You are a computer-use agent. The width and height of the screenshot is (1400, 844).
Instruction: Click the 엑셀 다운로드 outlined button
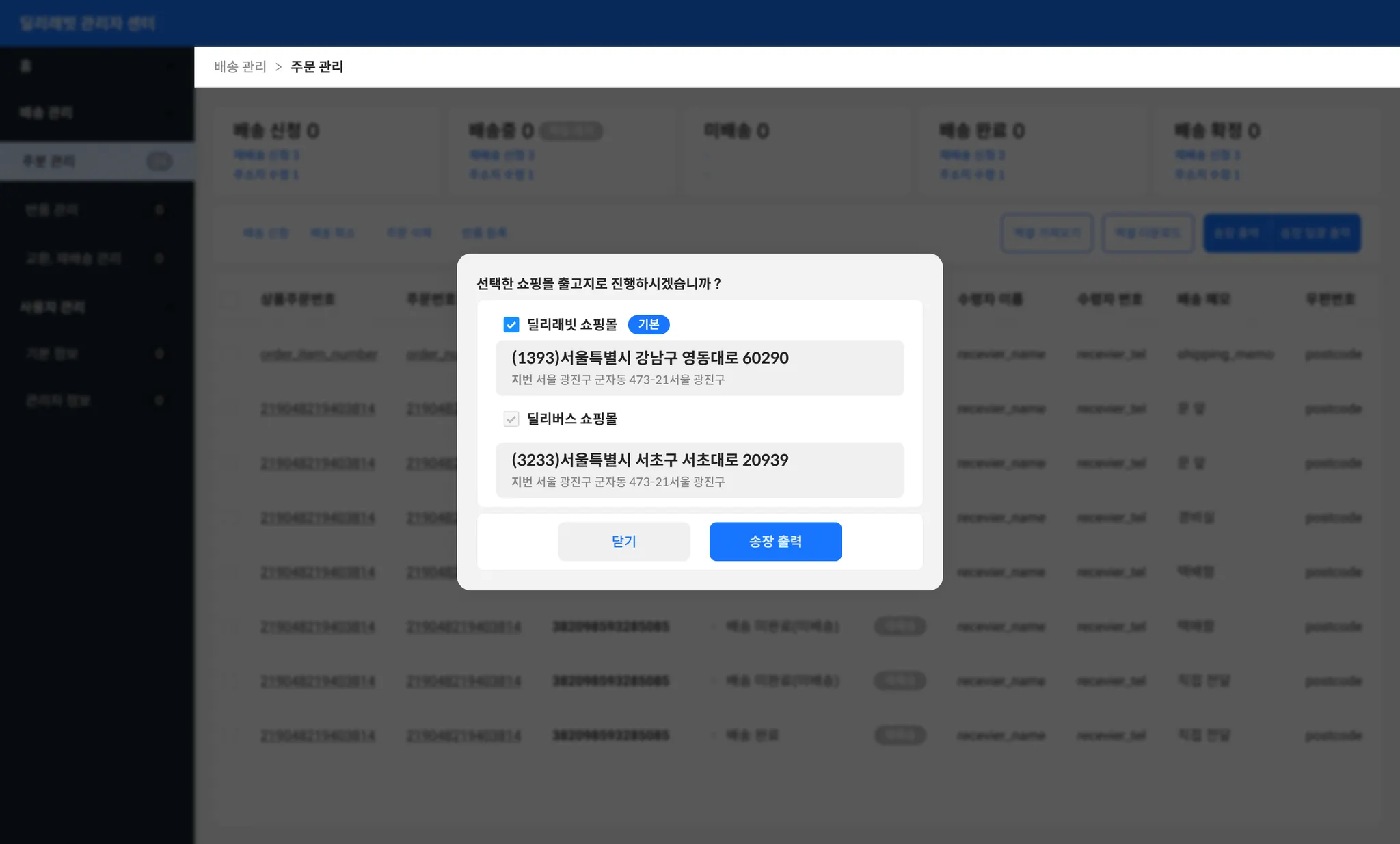1148,233
